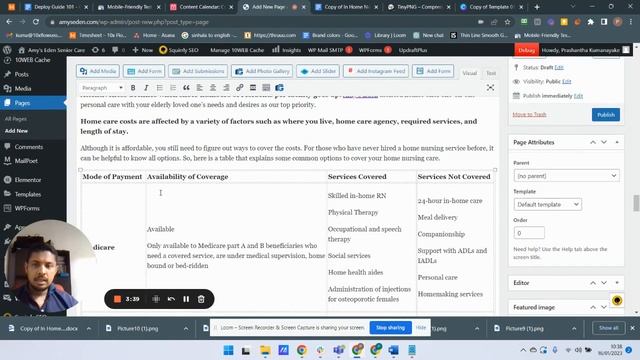Image resolution: width=640 pixels, height=360 pixels.
Task: Publish the page
Action: click(x=606, y=115)
